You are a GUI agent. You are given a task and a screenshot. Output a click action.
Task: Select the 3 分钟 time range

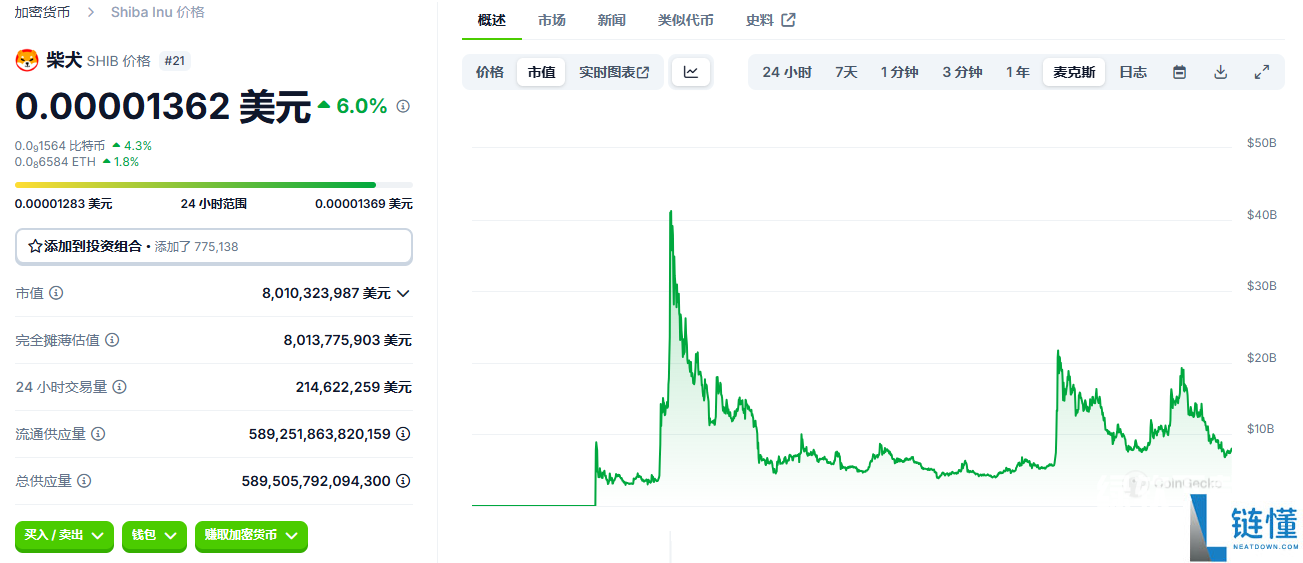(962, 72)
